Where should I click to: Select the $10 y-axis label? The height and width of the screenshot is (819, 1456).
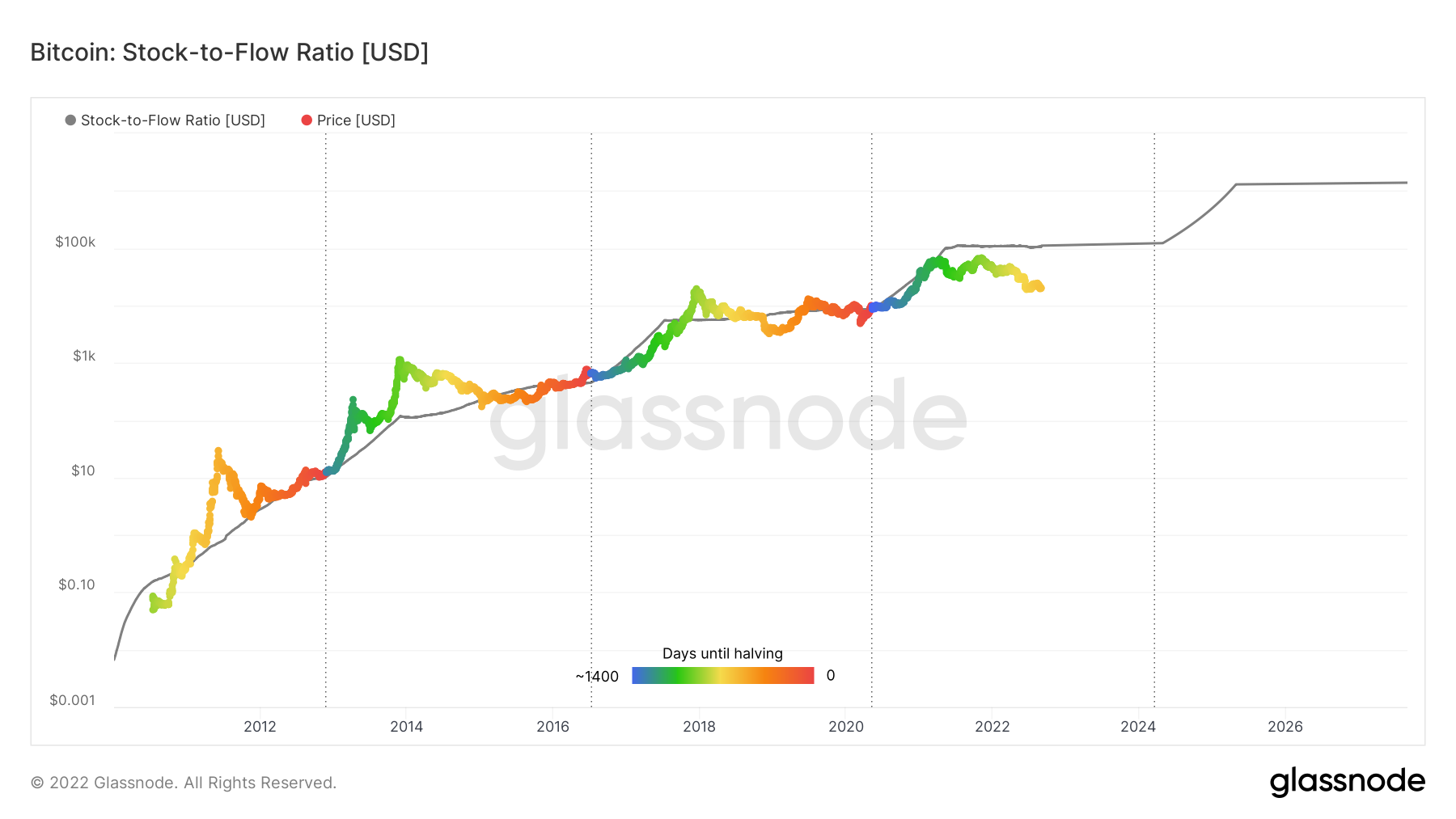[83, 471]
